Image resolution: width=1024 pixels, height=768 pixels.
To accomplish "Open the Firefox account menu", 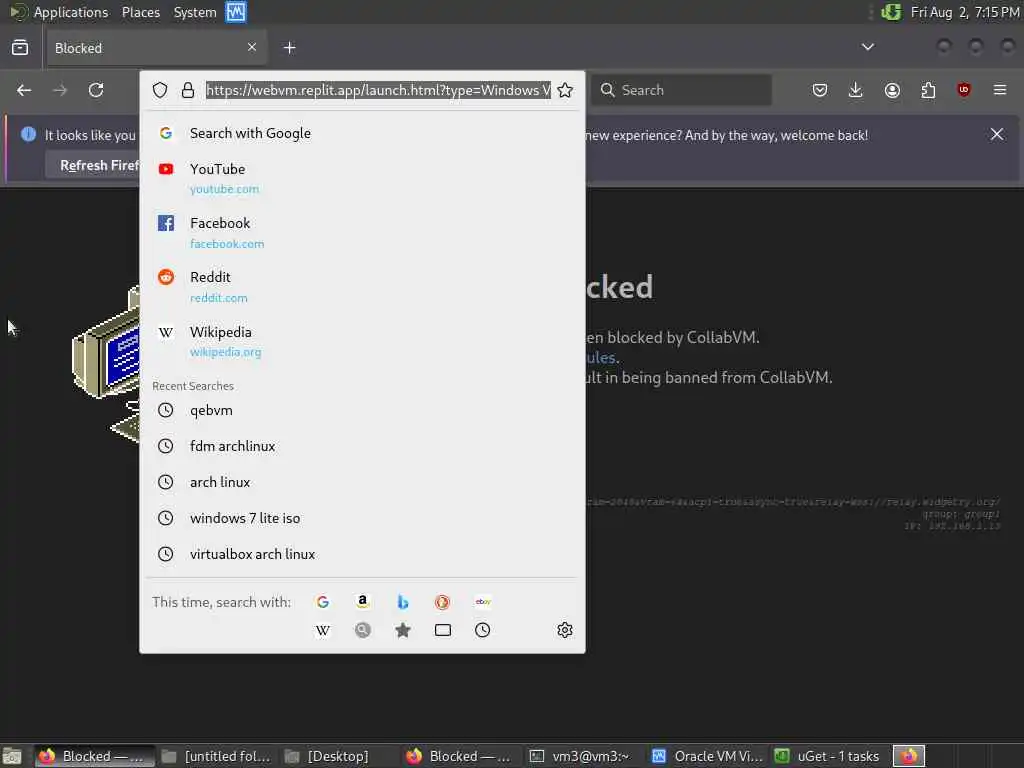I will [x=892, y=90].
